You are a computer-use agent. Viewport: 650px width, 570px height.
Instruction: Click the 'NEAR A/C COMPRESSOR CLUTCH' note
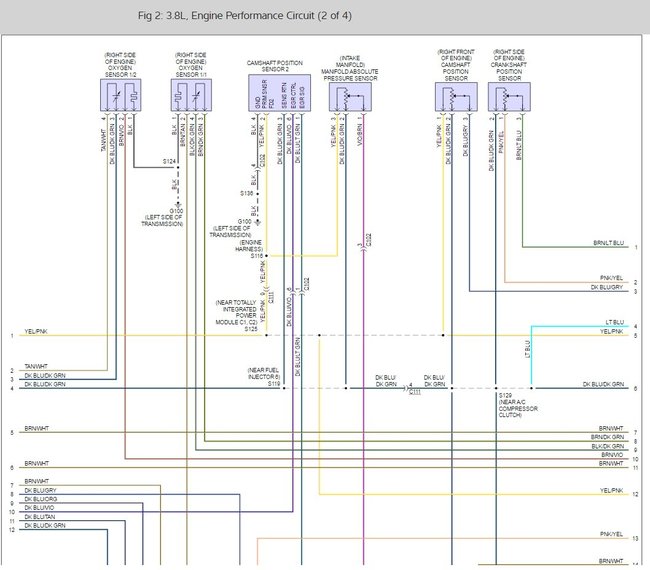pos(518,408)
